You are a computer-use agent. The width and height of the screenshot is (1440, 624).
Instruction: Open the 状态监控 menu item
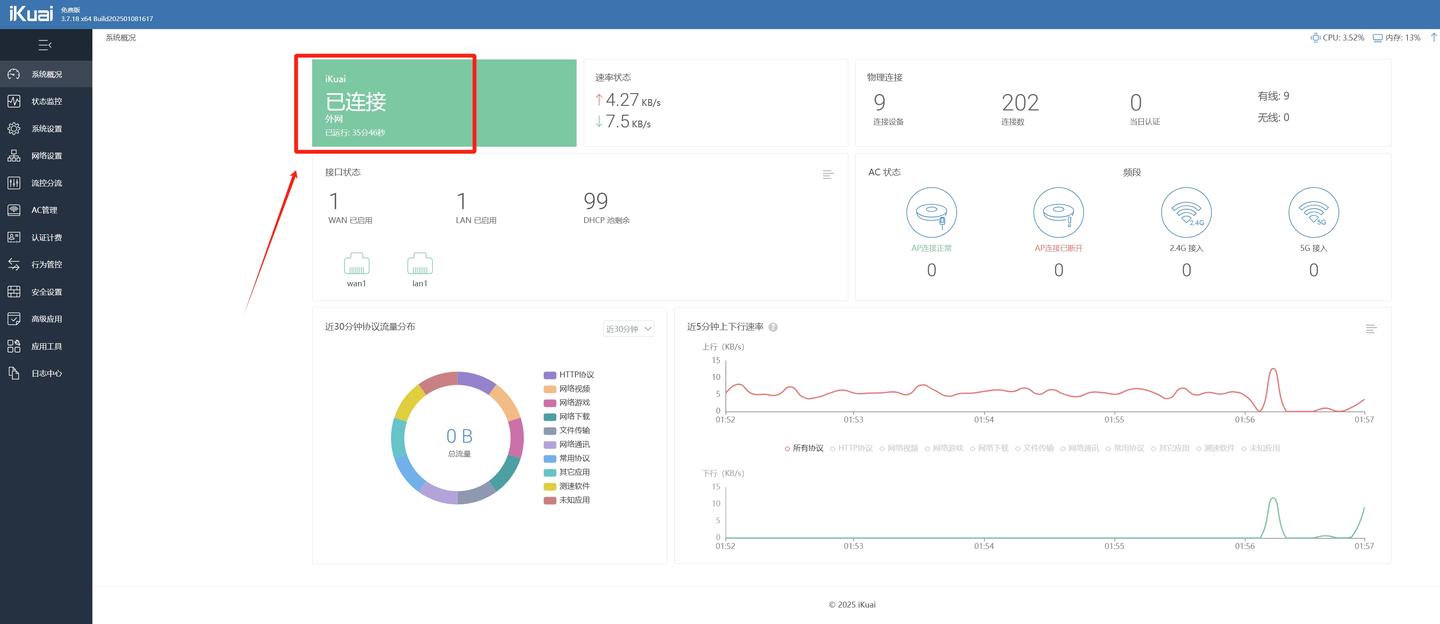(46, 101)
